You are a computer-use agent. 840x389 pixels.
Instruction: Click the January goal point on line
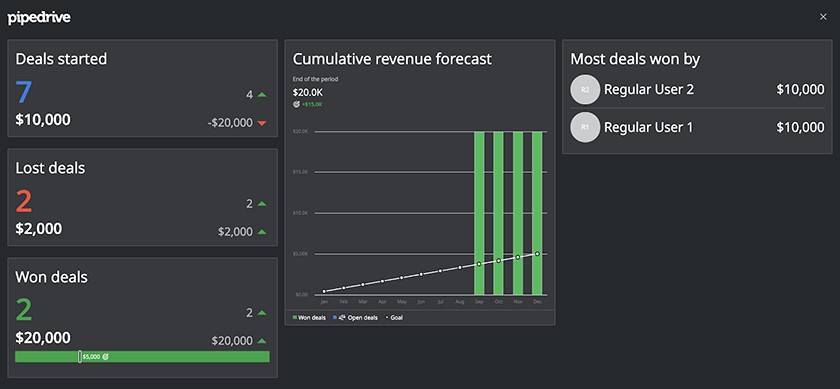click(324, 291)
